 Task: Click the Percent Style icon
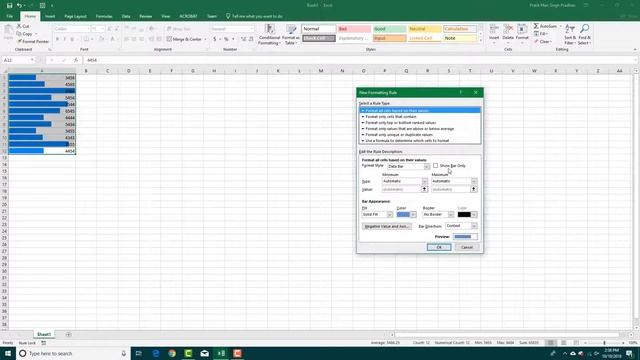point(226,39)
